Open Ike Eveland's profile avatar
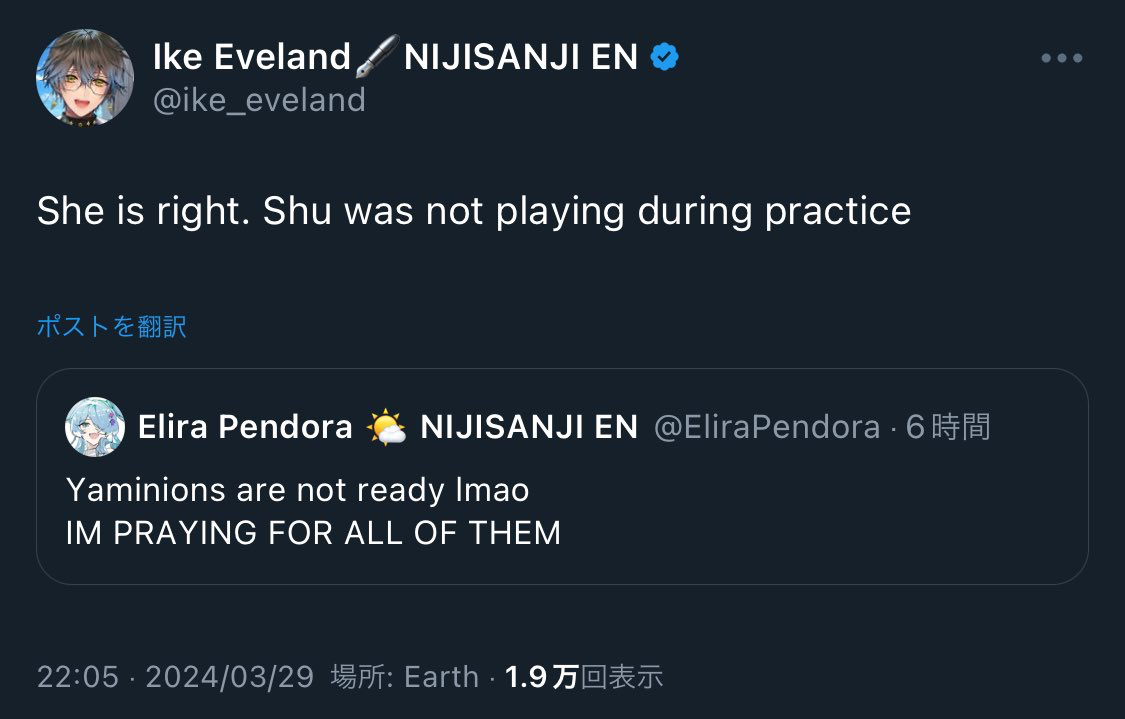The image size is (1125, 719). click(85, 77)
